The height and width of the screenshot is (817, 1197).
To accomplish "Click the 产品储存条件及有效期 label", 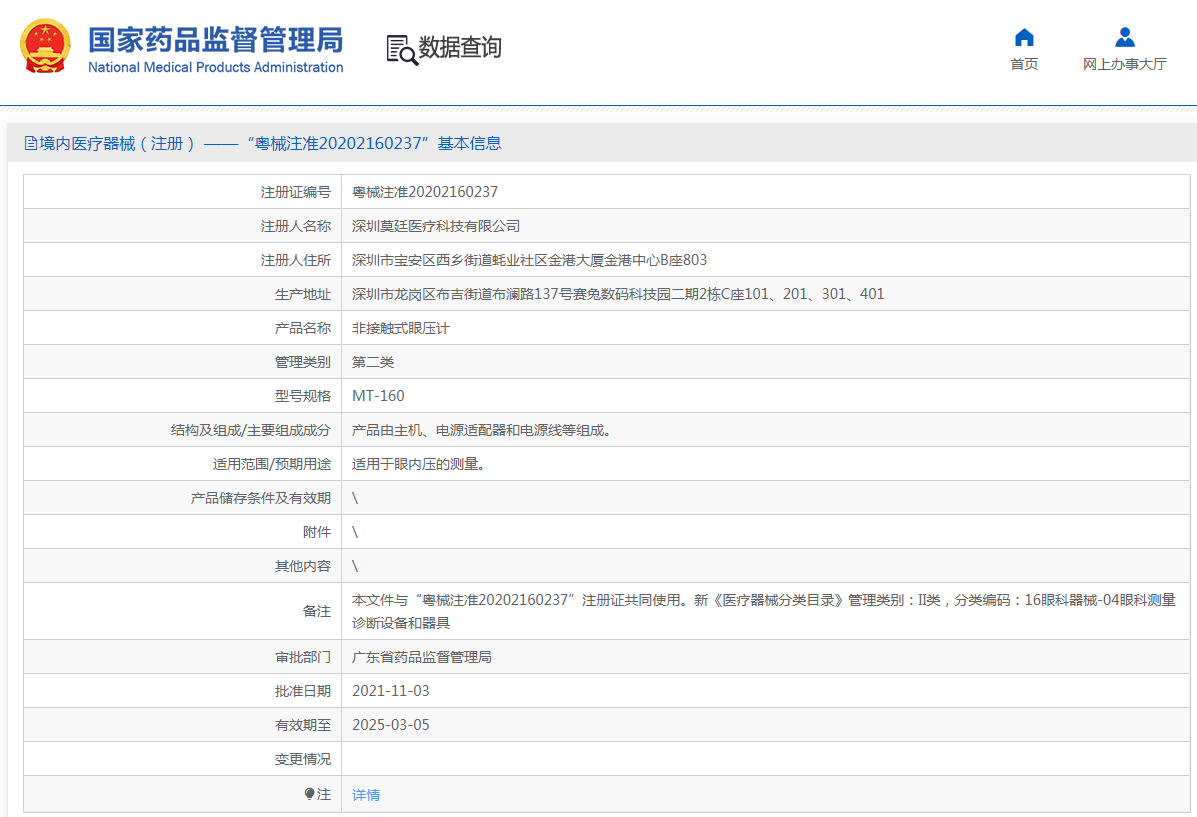I will (x=260, y=498).
